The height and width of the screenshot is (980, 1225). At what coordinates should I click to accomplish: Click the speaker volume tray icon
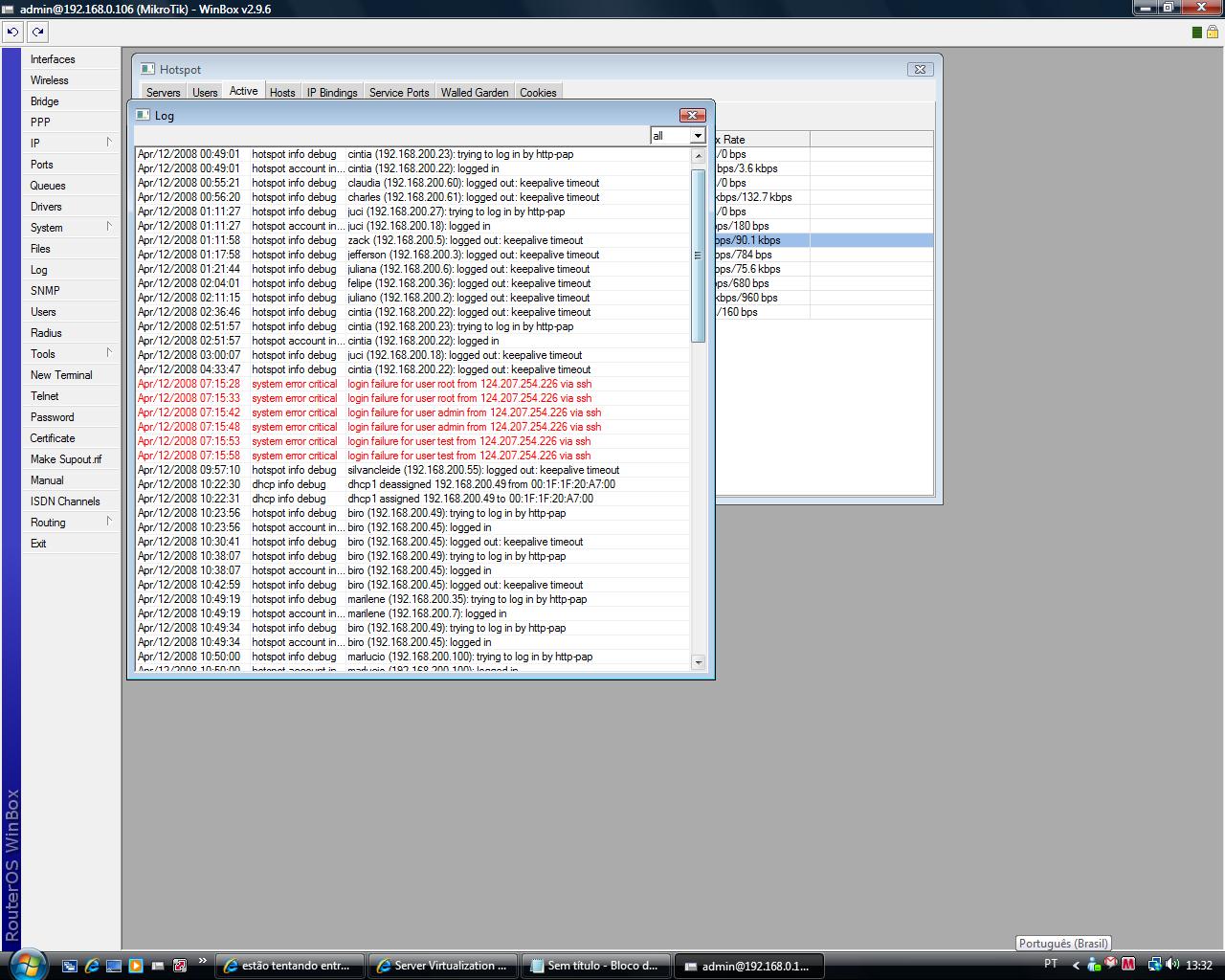1171,965
